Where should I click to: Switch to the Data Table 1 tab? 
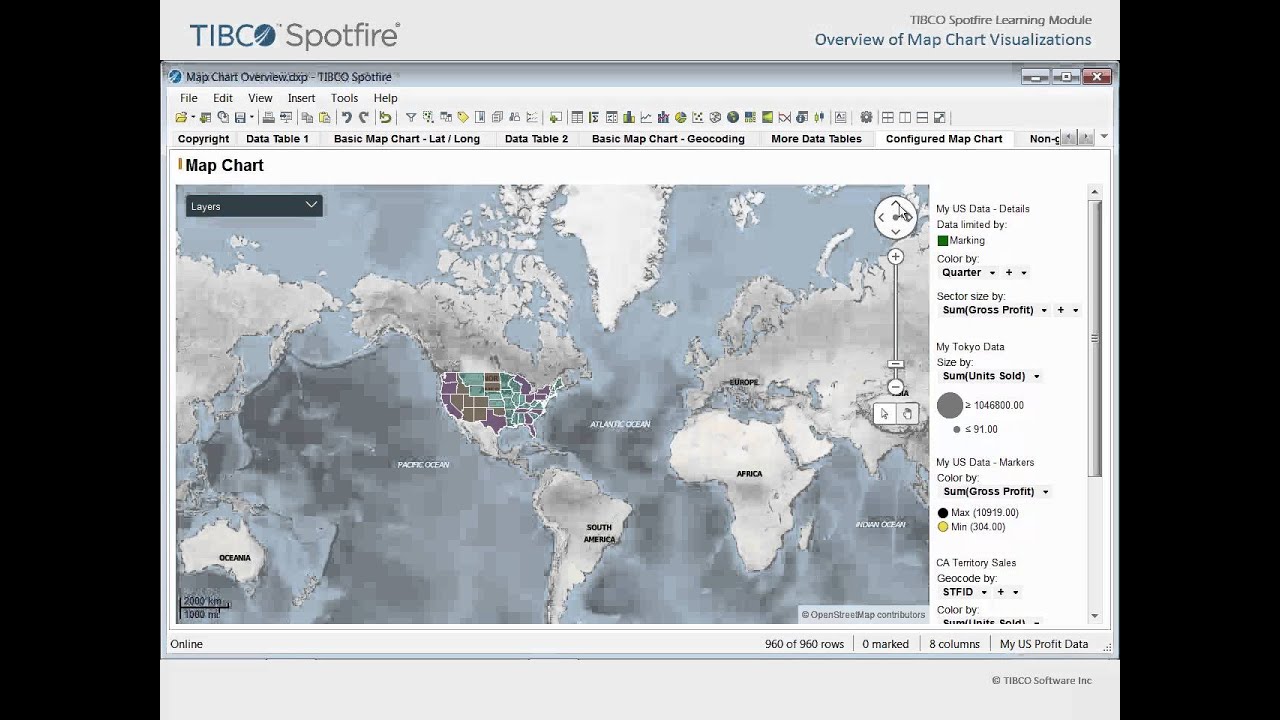277,139
